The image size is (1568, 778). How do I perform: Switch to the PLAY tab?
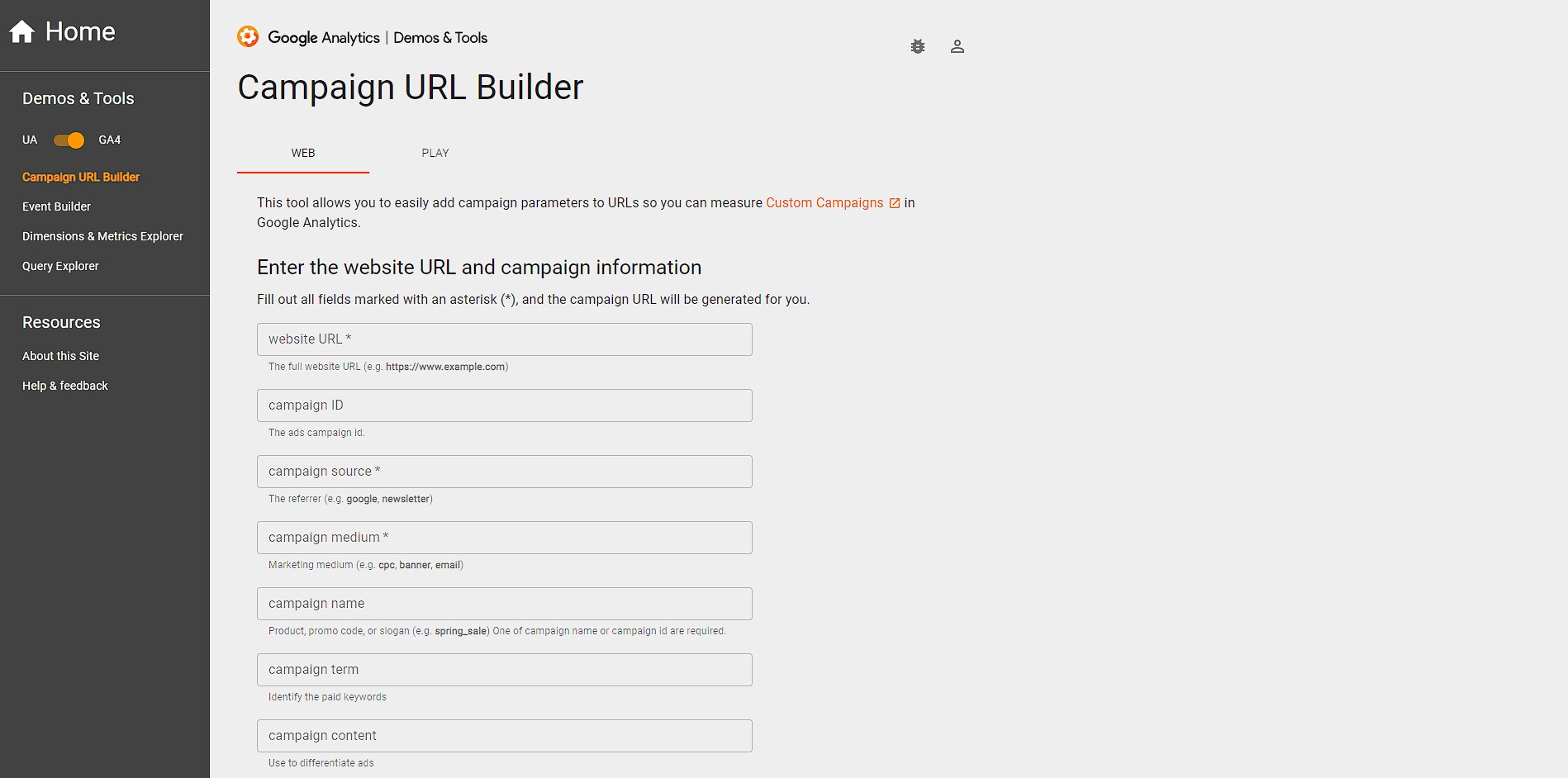(435, 153)
